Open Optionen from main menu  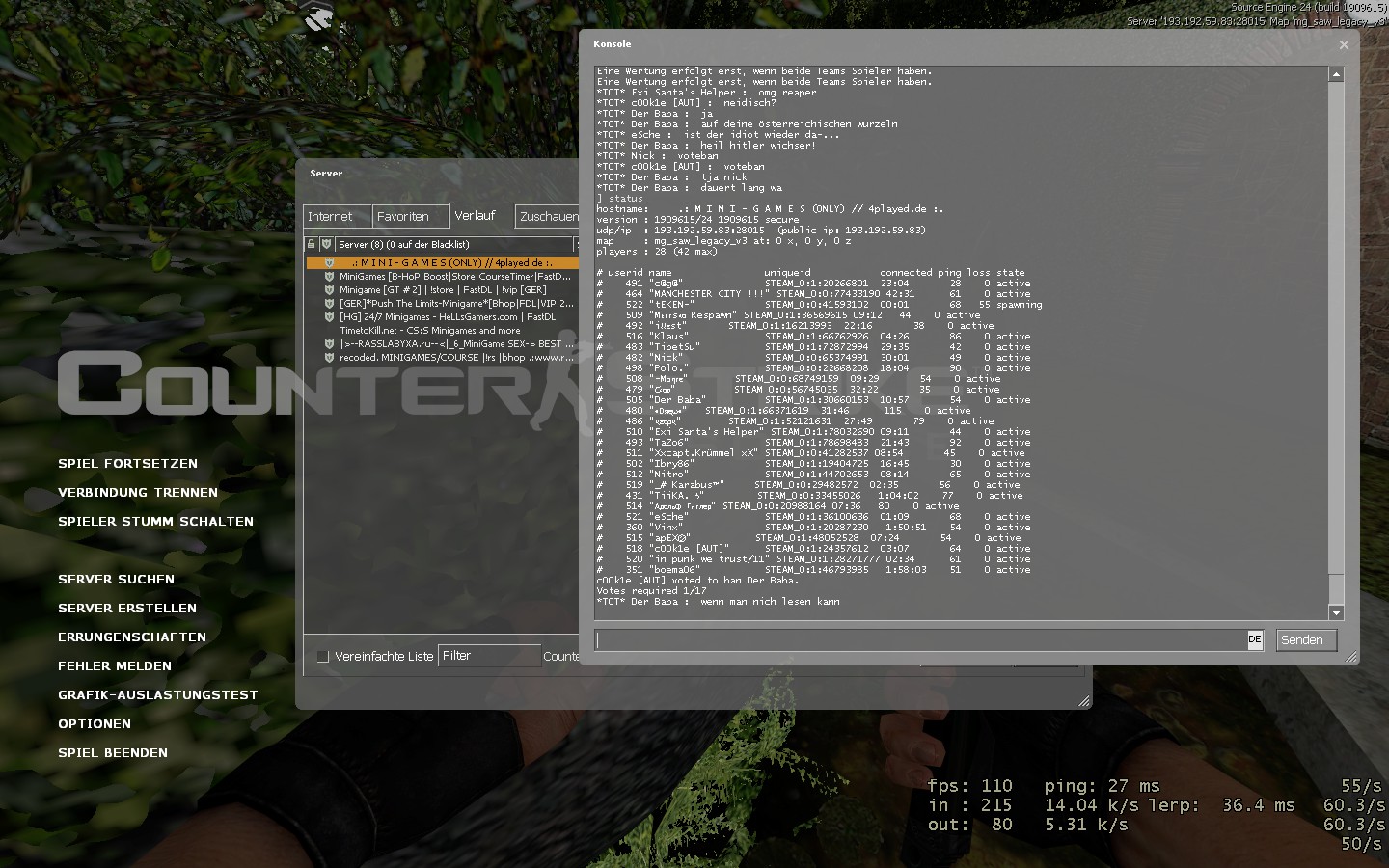click(95, 724)
